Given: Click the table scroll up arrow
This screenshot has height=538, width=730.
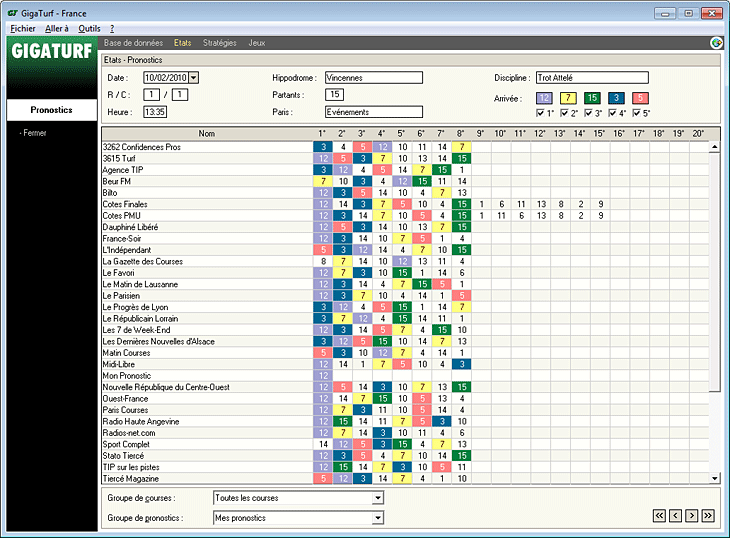Looking at the screenshot, I should tap(715, 147).
